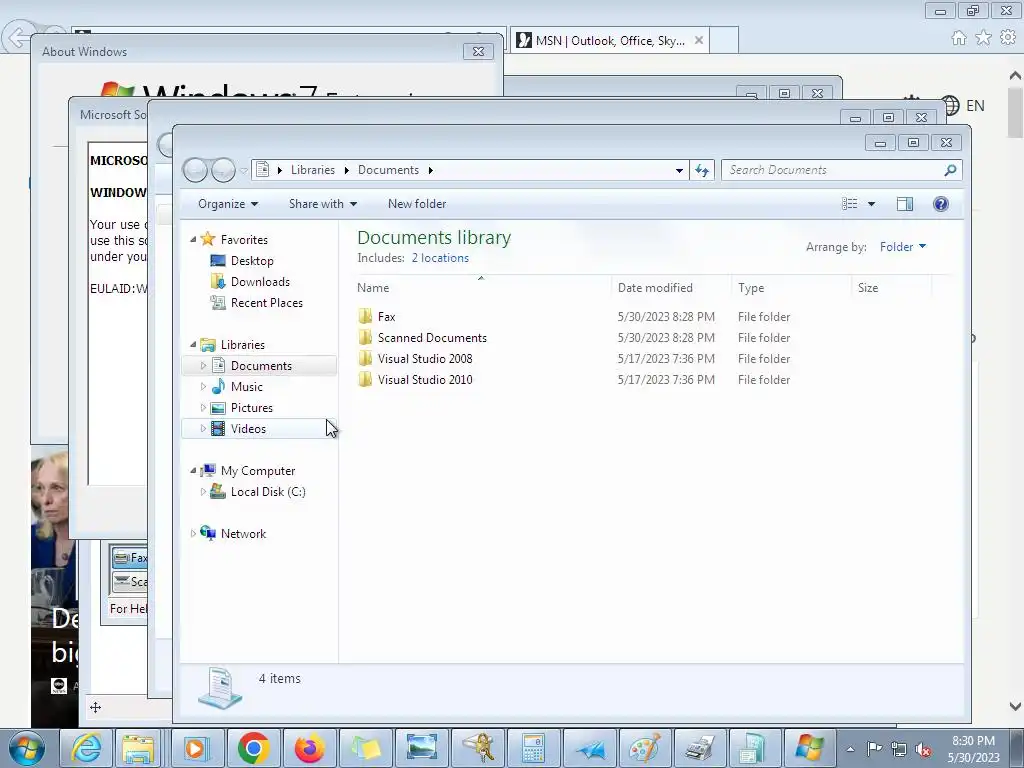
Task: Toggle the preview pane button
Action: 904,204
